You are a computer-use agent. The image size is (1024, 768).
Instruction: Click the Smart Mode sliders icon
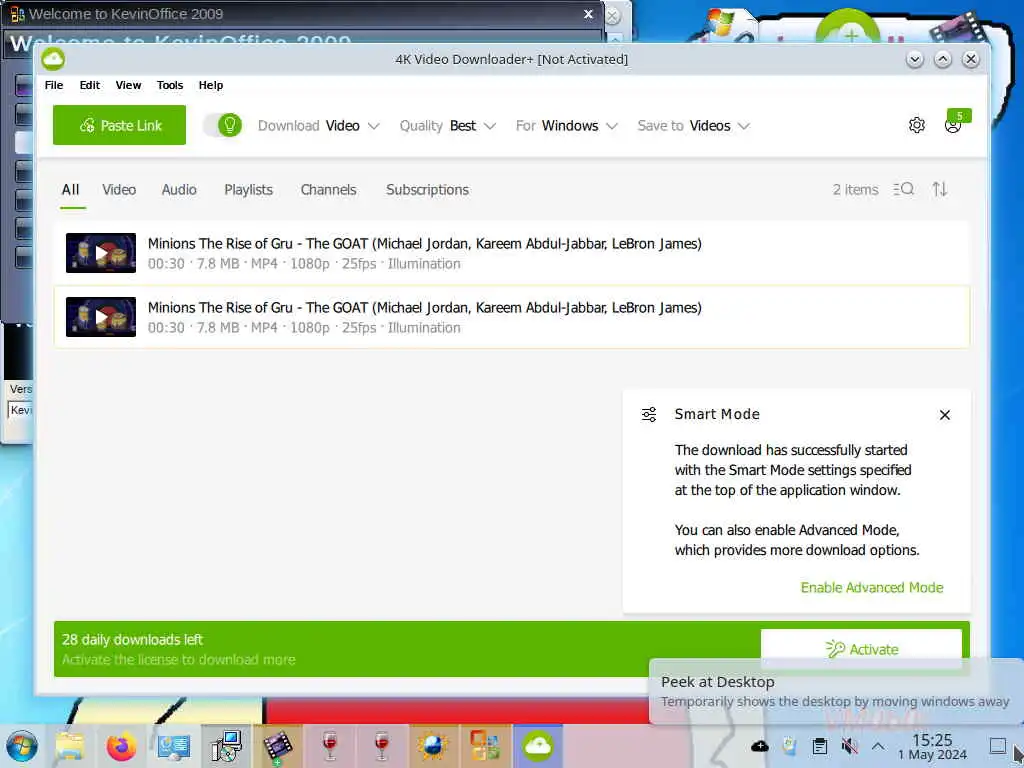(648, 415)
